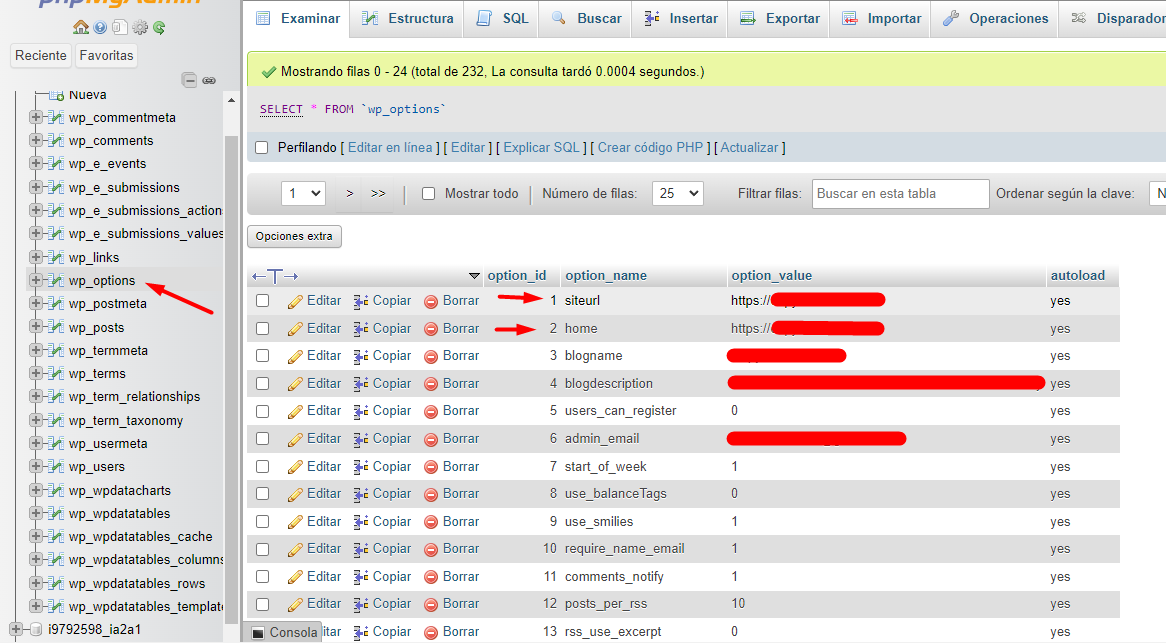Click the Buscar en esta tabla field

click(x=901, y=193)
